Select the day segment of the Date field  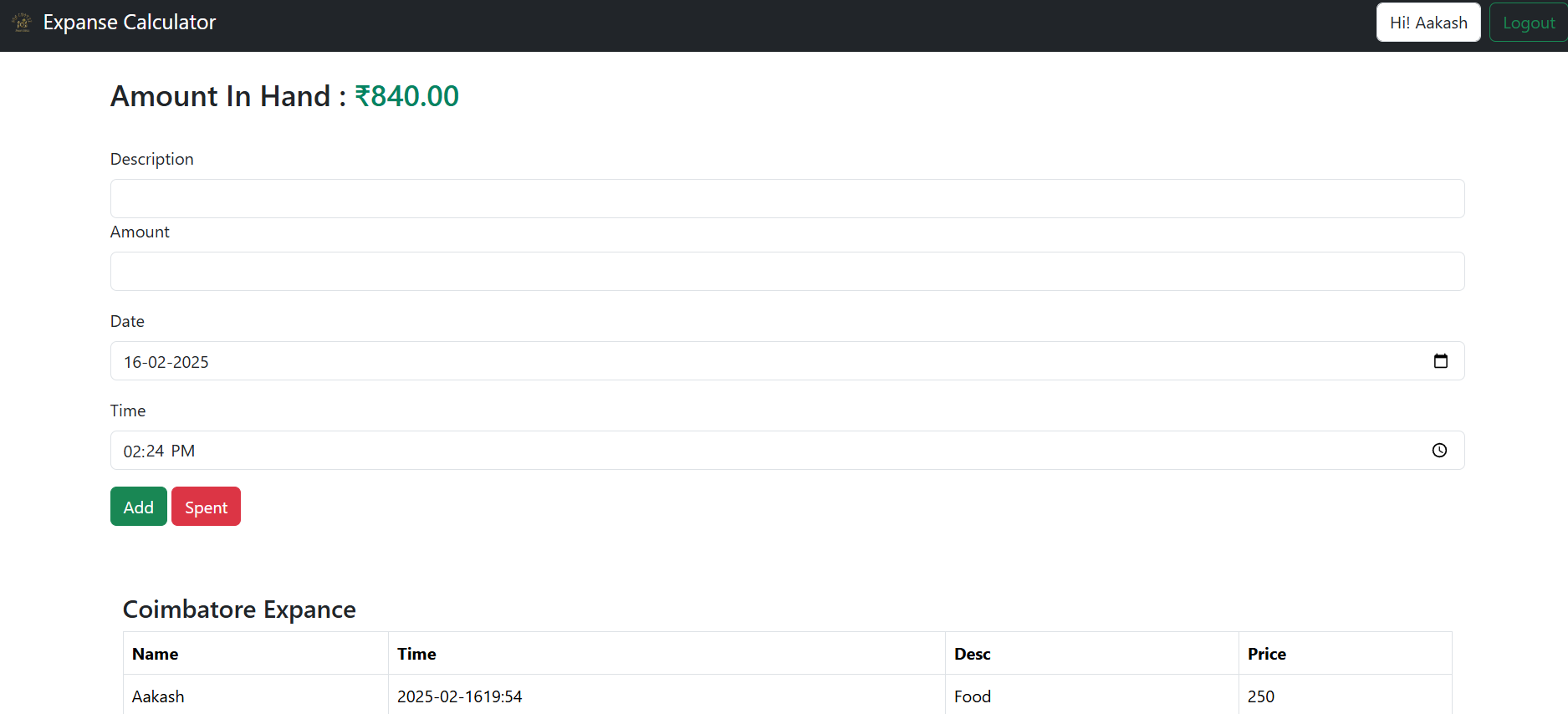click(x=133, y=362)
